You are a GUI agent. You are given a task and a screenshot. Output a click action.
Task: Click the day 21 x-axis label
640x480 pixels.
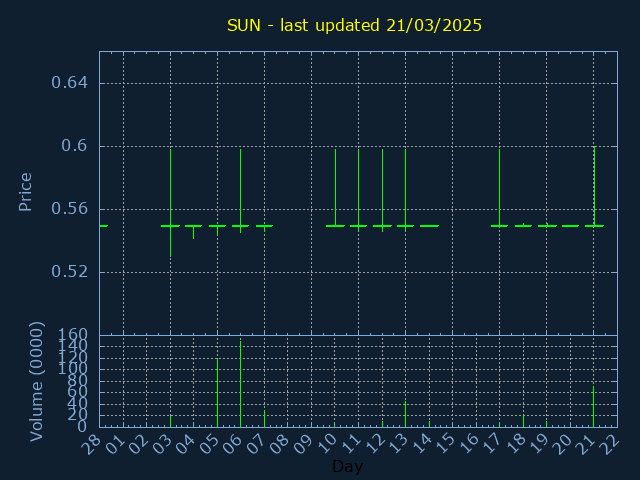coord(586,444)
